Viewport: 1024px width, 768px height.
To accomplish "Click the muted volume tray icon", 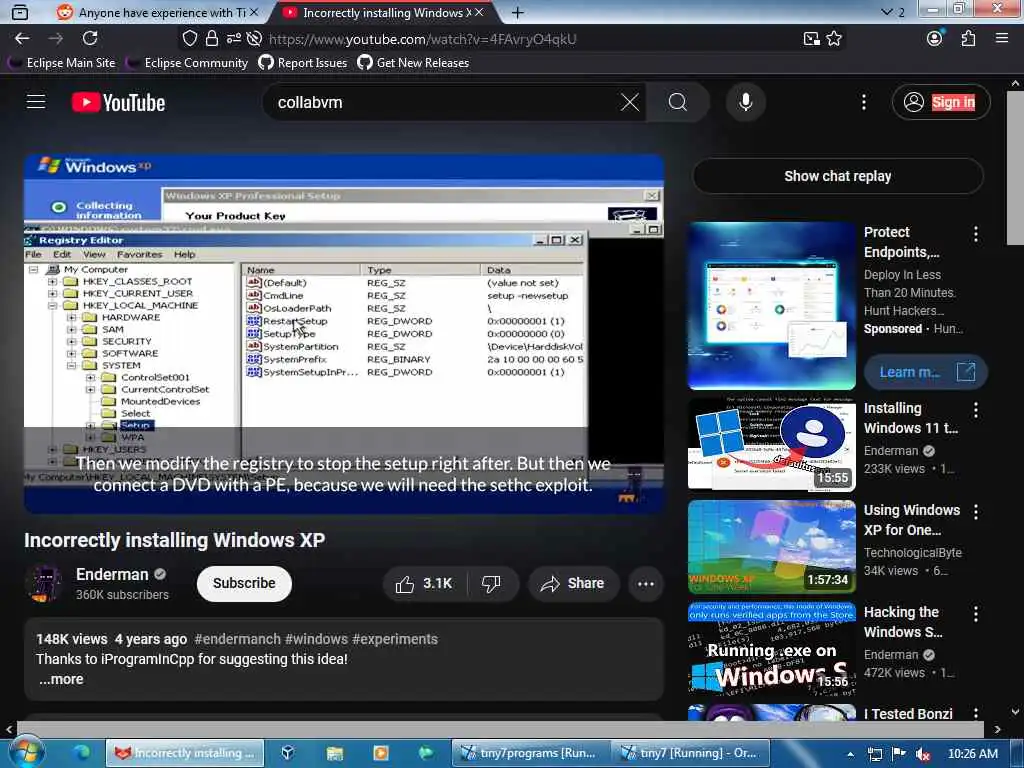I will pyautogui.click(x=922, y=754).
